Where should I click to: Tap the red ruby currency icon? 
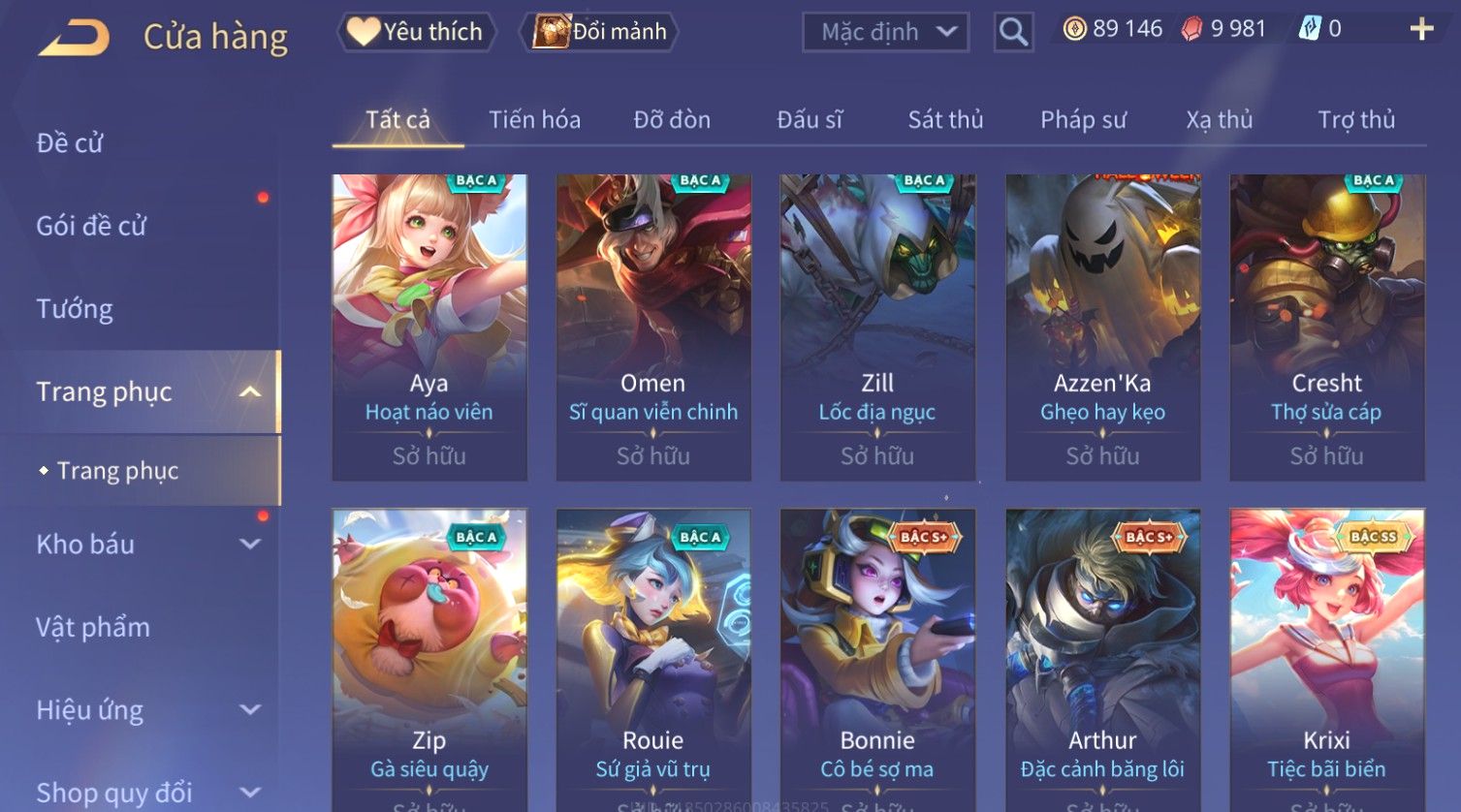[1191, 29]
